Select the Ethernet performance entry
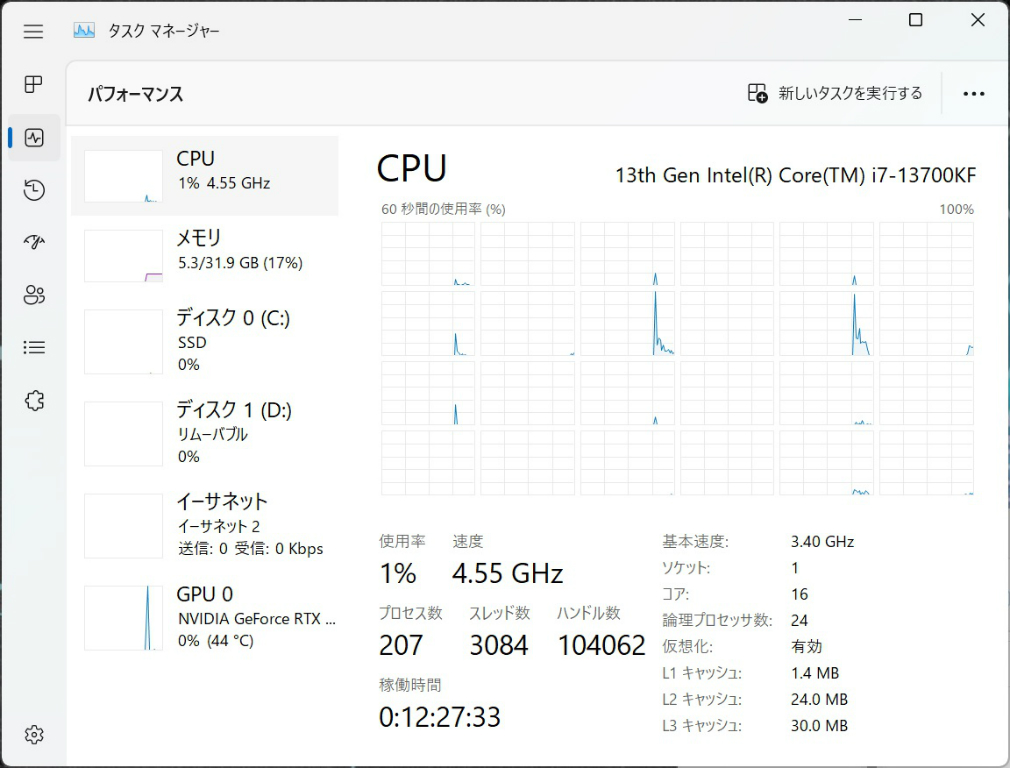Screen dimensions: 1010x768 point(205,524)
